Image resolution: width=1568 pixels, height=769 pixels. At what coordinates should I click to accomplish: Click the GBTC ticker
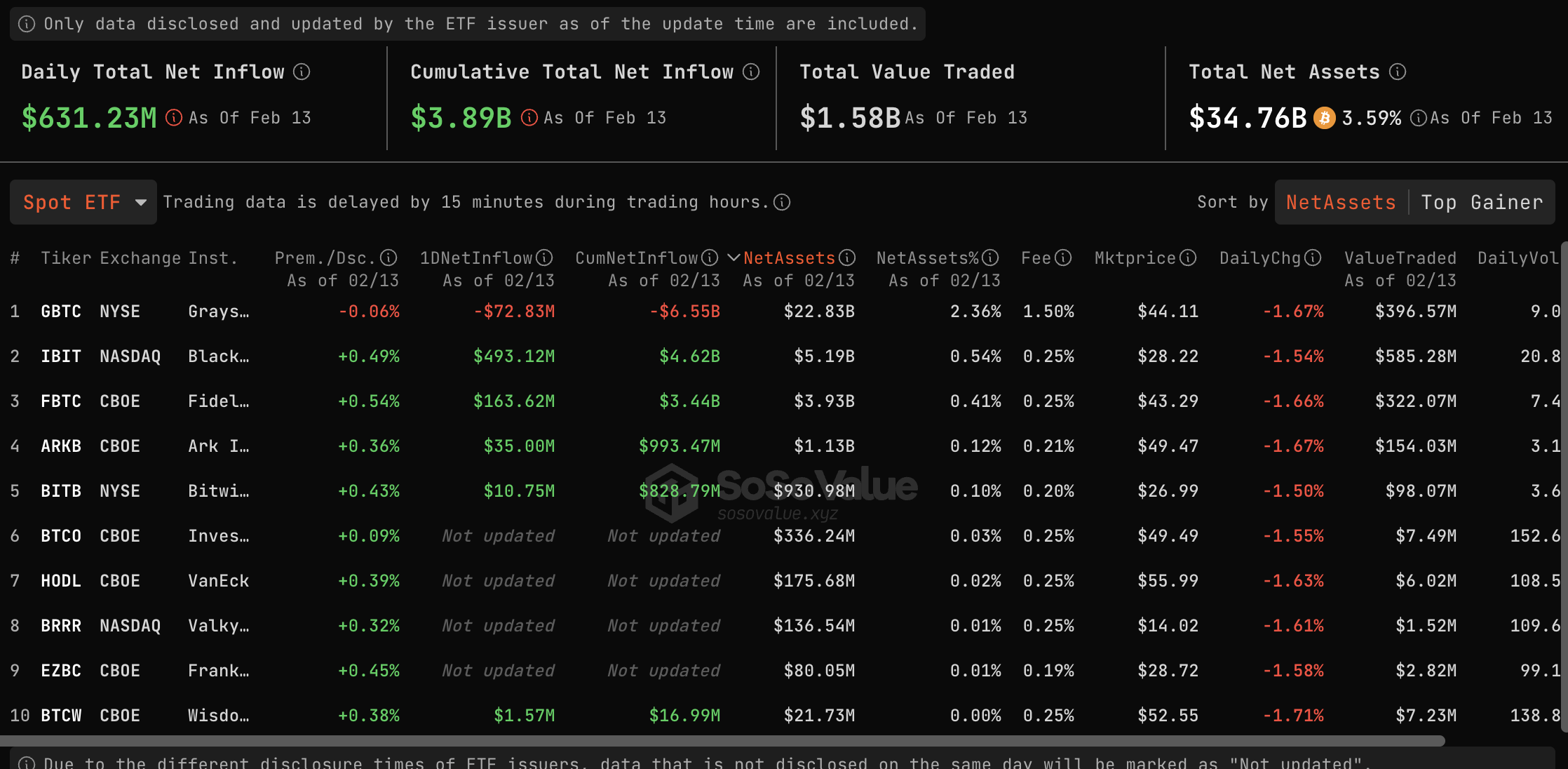(x=61, y=311)
